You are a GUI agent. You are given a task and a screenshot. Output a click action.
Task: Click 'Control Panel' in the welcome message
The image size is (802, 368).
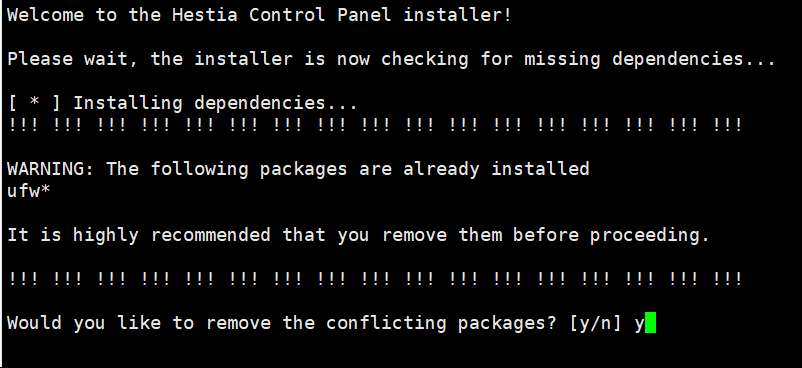click(x=320, y=15)
